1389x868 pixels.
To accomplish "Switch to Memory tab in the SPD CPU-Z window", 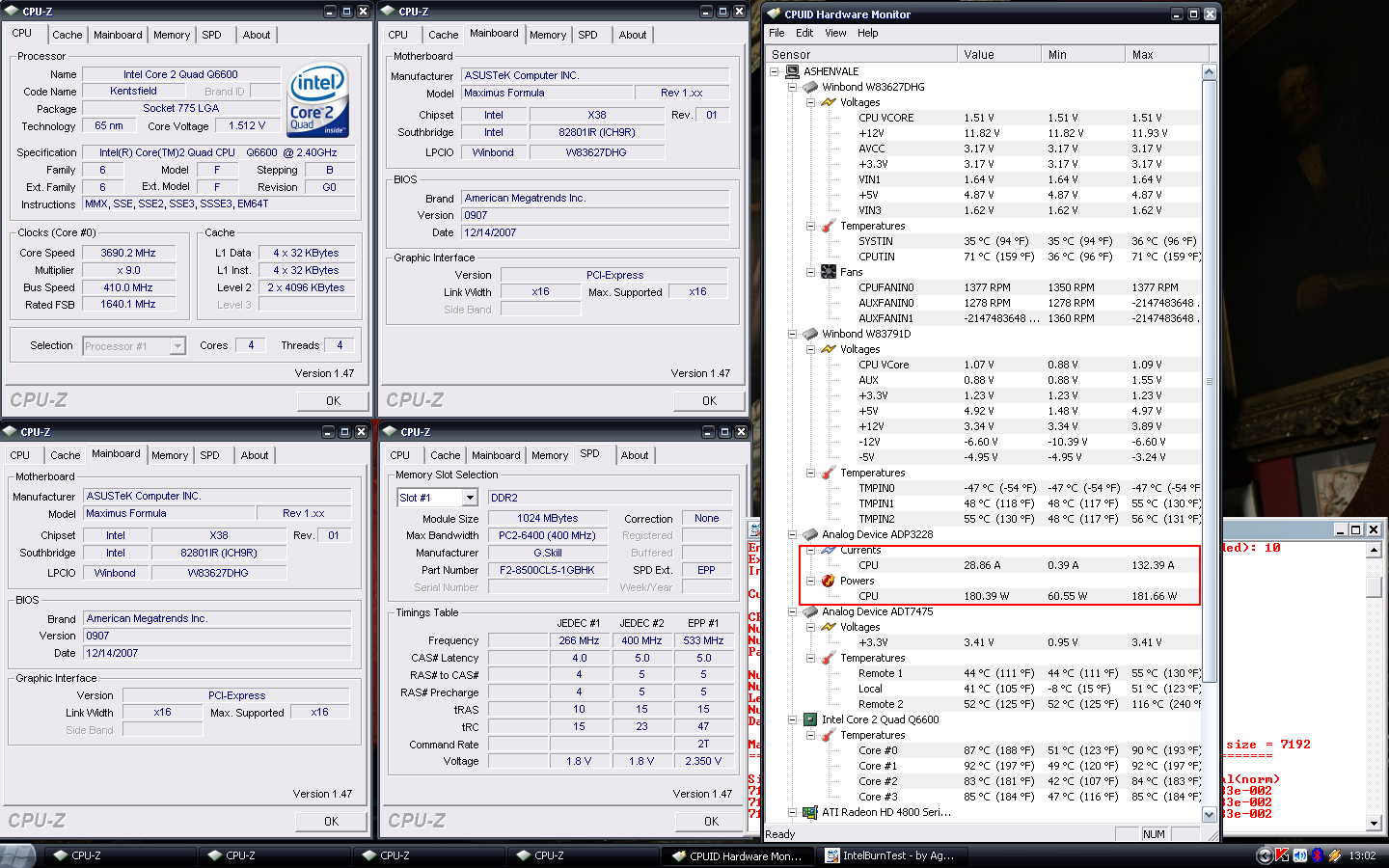I will 550,455.
